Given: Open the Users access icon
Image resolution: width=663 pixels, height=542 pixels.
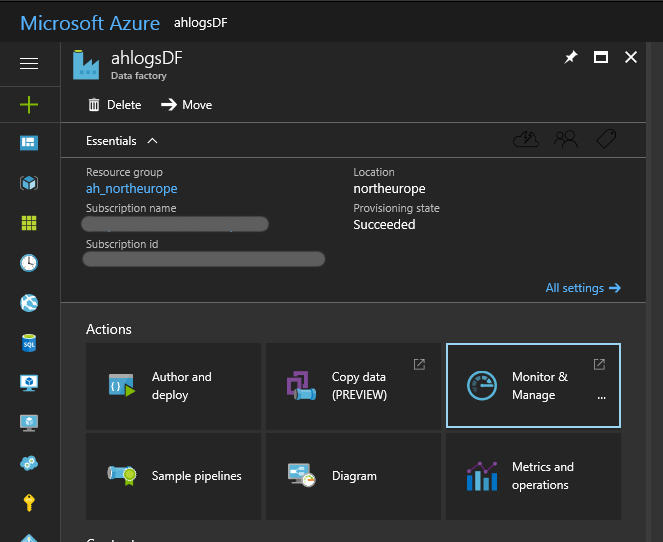Looking at the screenshot, I should click(566, 139).
